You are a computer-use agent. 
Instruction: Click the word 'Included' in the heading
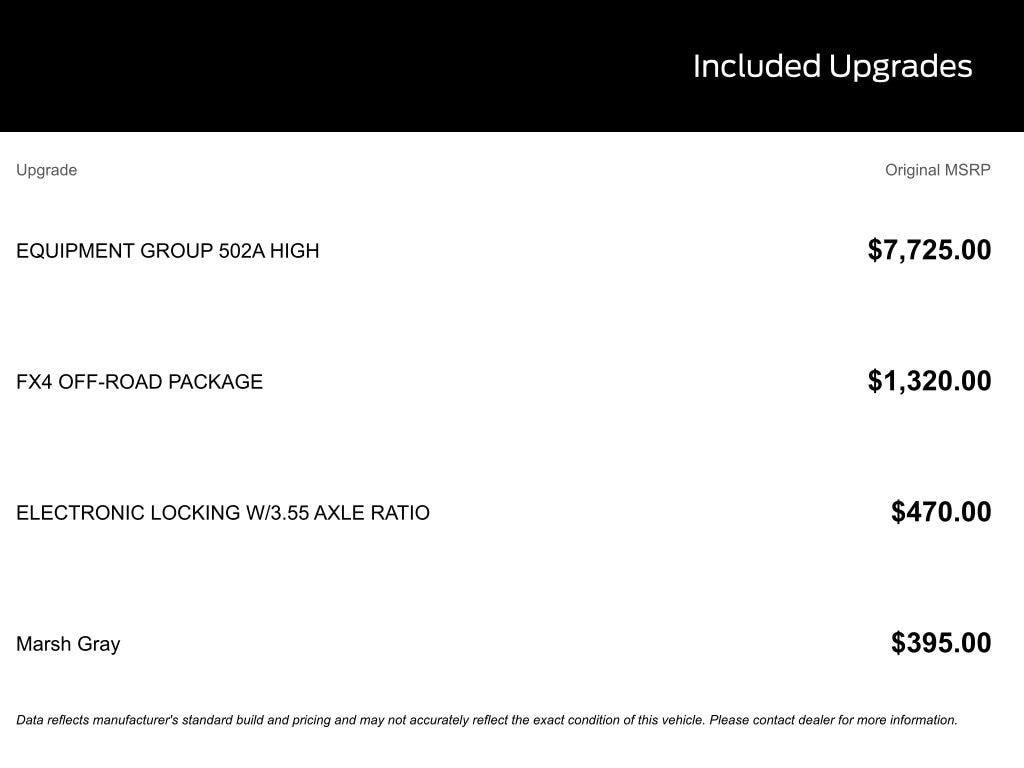tap(756, 66)
